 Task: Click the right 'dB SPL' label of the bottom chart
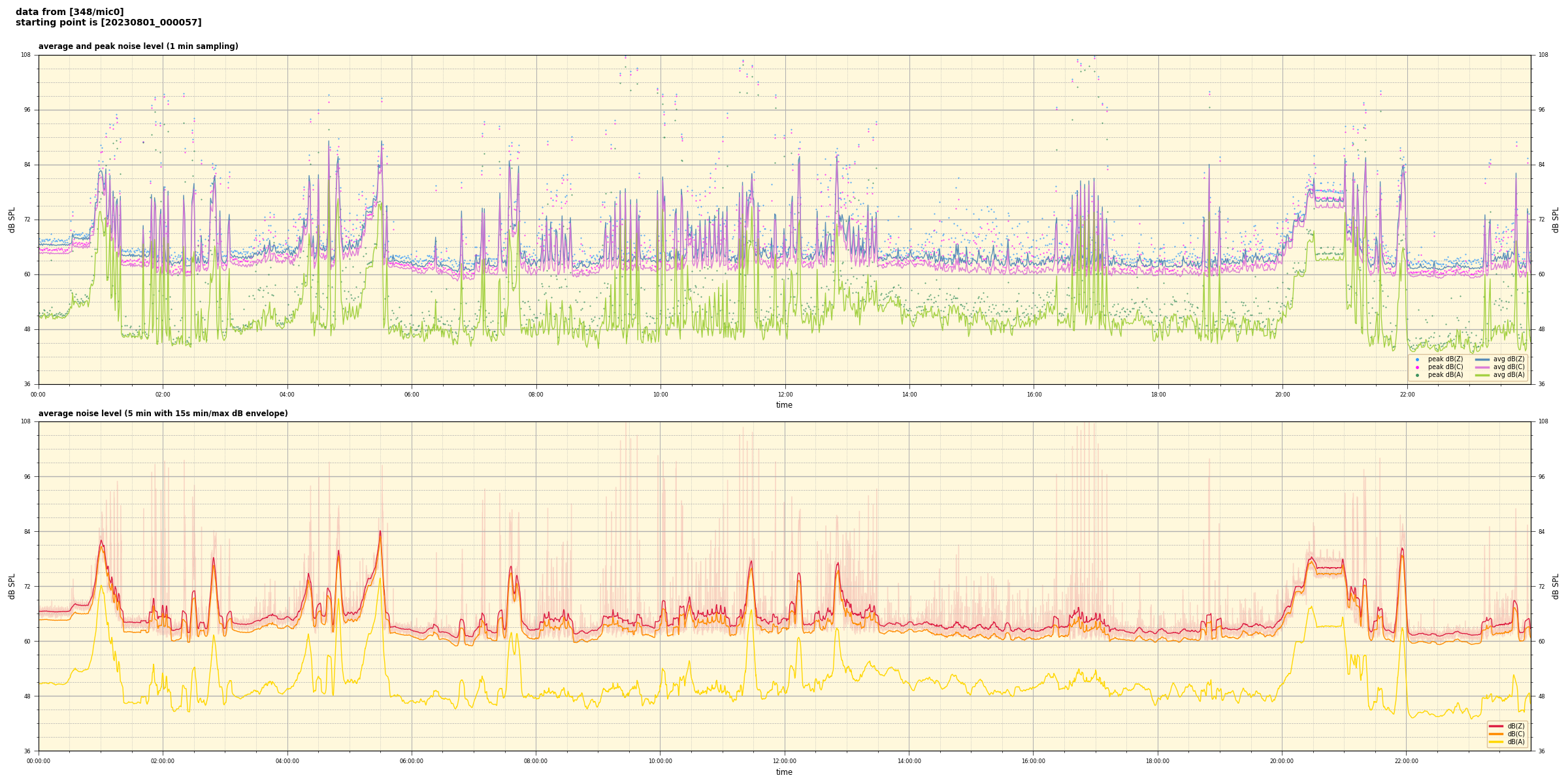[1556, 586]
